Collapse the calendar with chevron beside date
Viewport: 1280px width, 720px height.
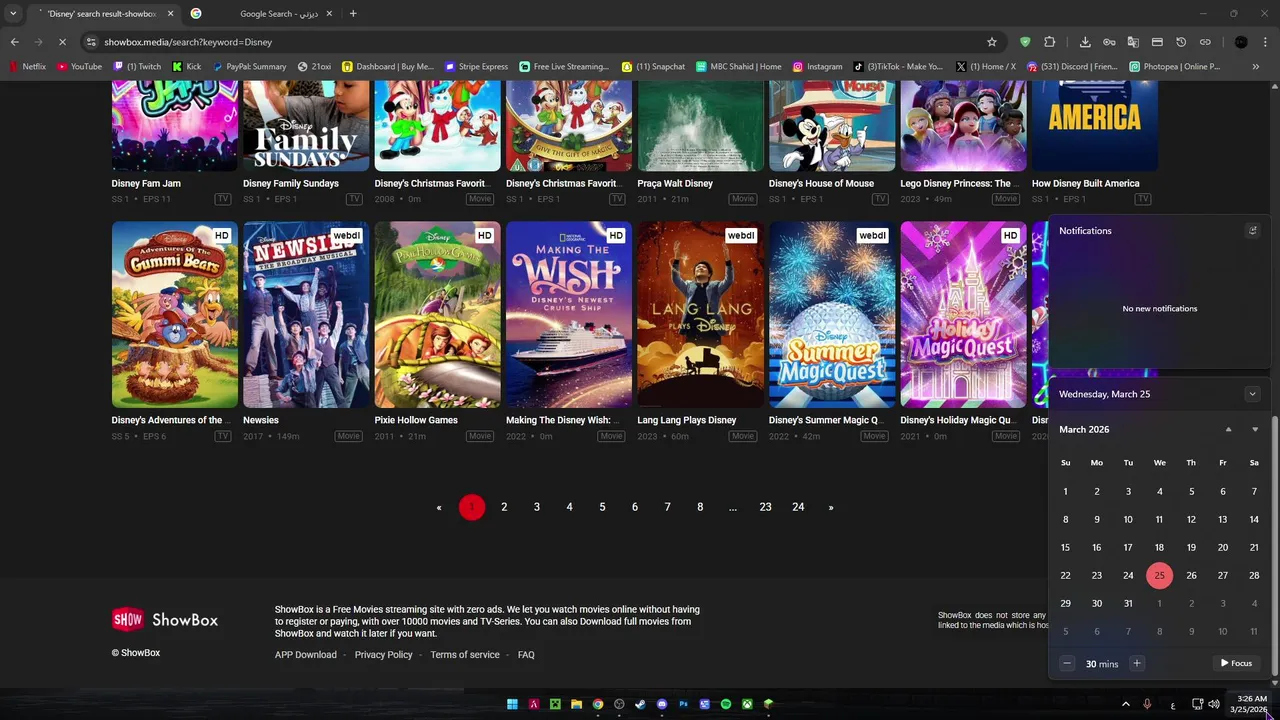point(1252,394)
